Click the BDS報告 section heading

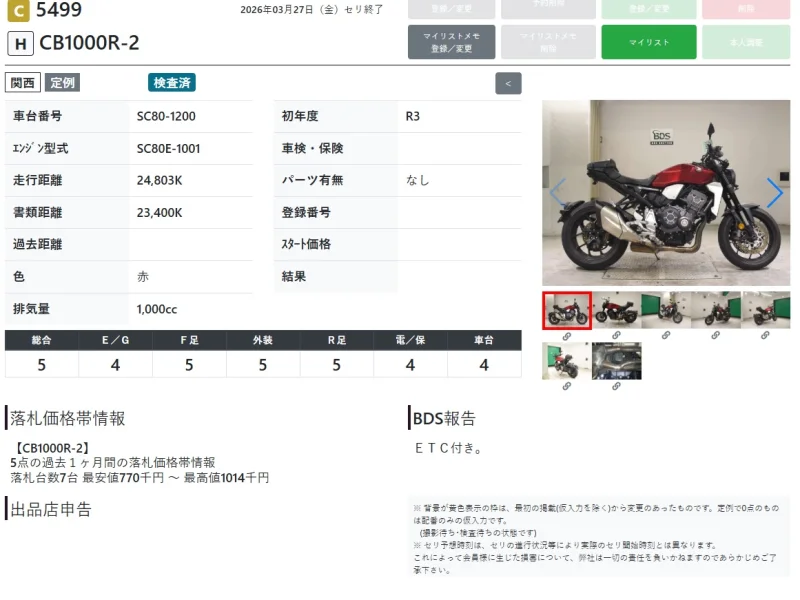(x=444, y=418)
